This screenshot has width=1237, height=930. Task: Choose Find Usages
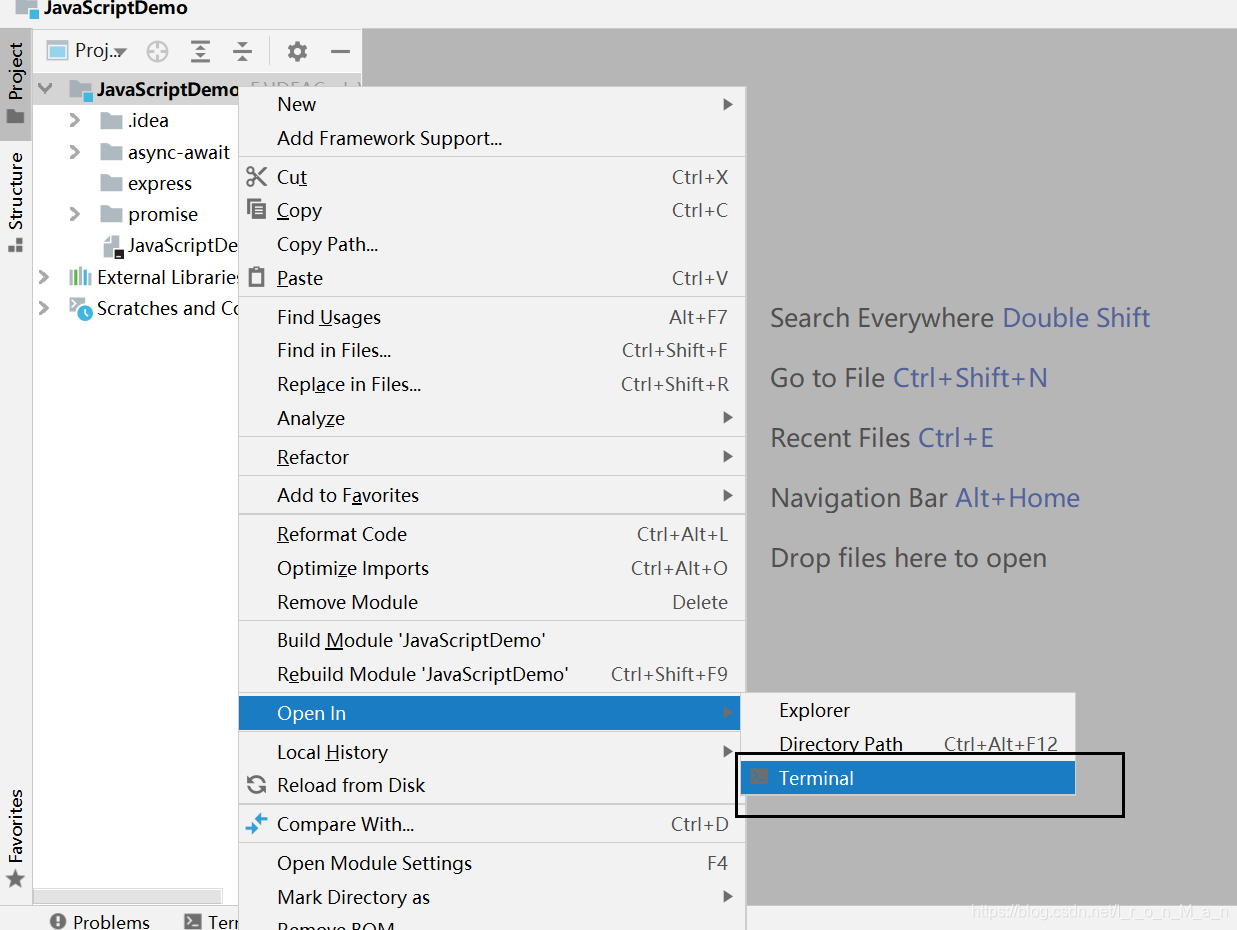pyautogui.click(x=492, y=317)
